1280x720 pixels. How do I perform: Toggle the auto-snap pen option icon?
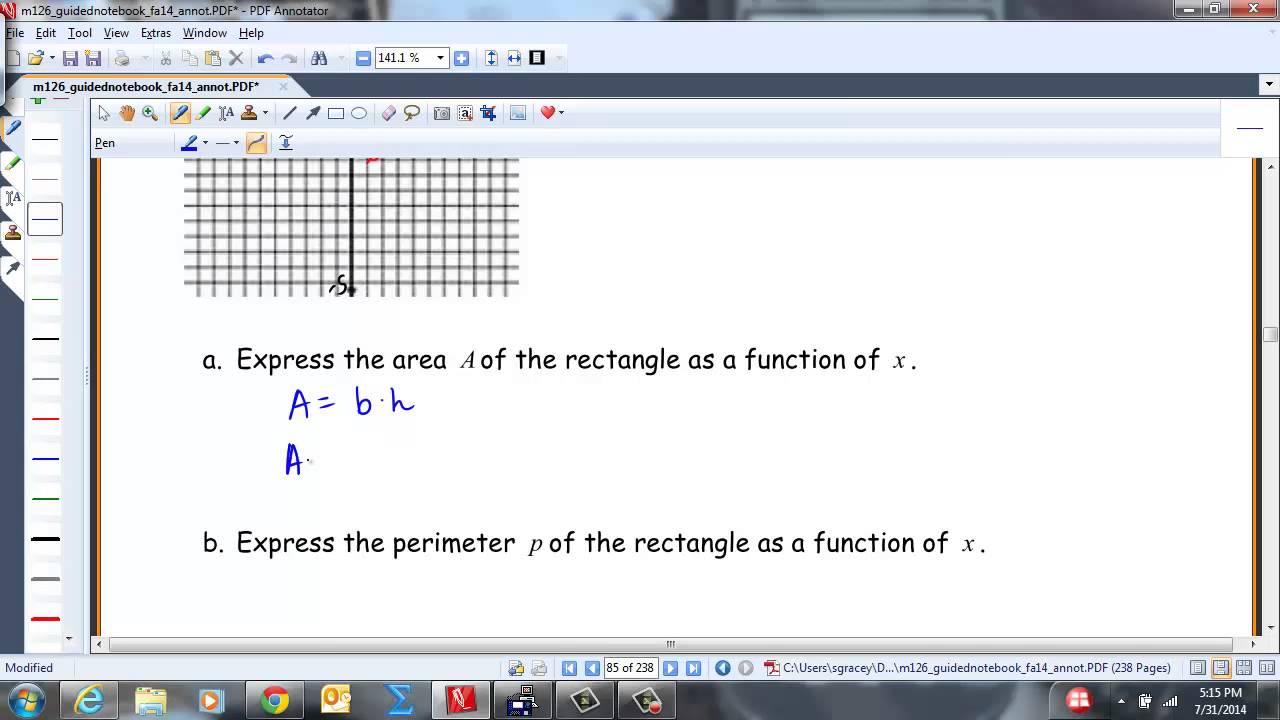(x=285, y=143)
